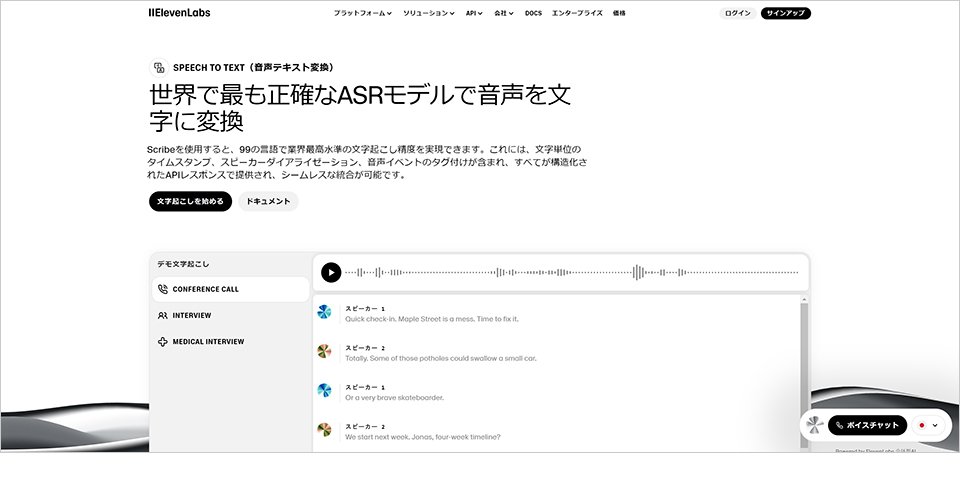Click the line 'Or a very brave skateboarder.'
This screenshot has height=483, width=960.
(x=394, y=397)
